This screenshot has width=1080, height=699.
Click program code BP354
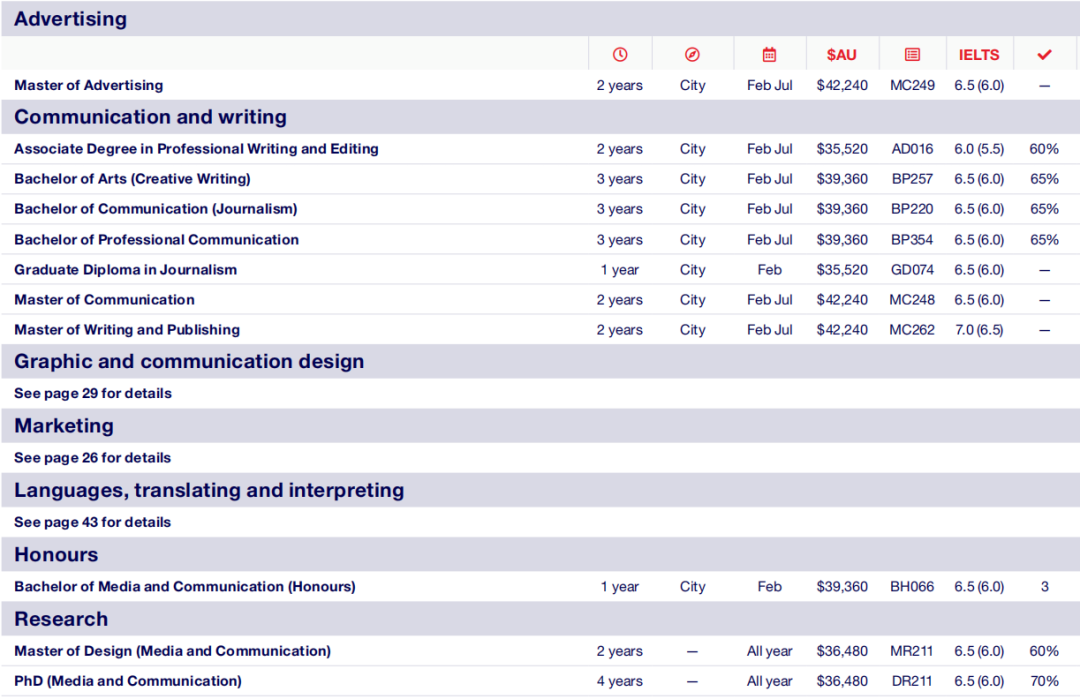[x=912, y=240]
